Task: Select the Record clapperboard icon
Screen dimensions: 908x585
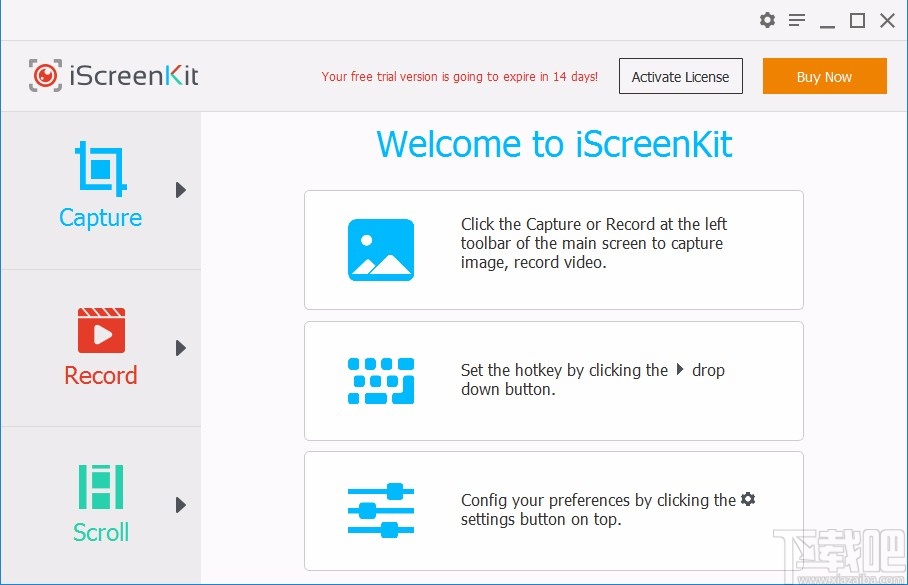Action: (x=101, y=330)
